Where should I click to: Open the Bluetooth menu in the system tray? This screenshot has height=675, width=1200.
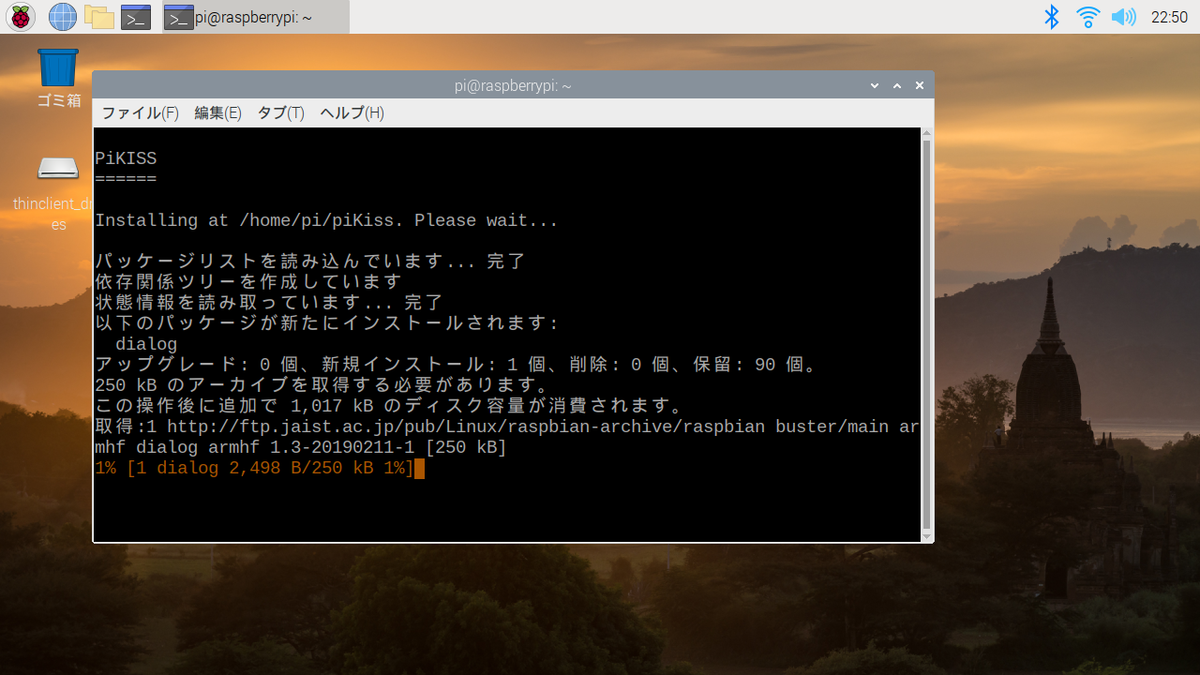pos(1051,16)
